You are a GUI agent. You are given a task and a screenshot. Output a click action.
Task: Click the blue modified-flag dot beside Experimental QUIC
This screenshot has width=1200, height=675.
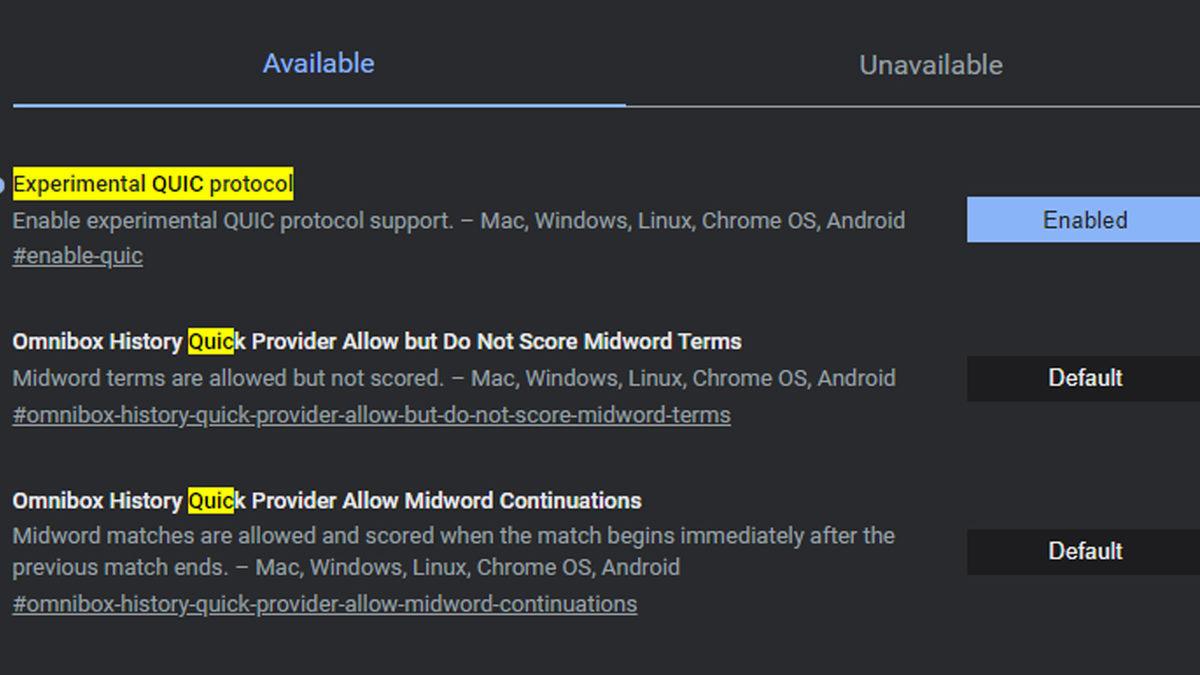tap(2, 185)
